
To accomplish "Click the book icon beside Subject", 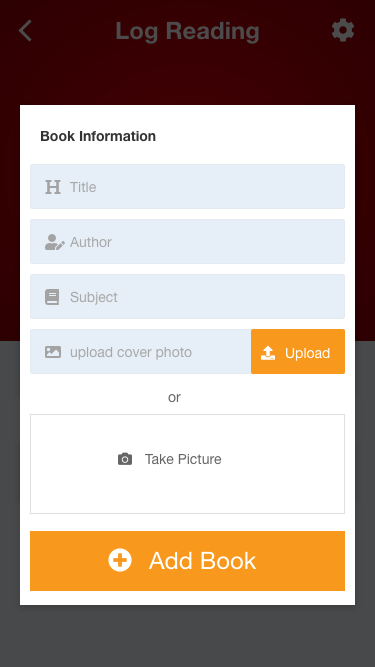I will pyautogui.click(x=52, y=297).
